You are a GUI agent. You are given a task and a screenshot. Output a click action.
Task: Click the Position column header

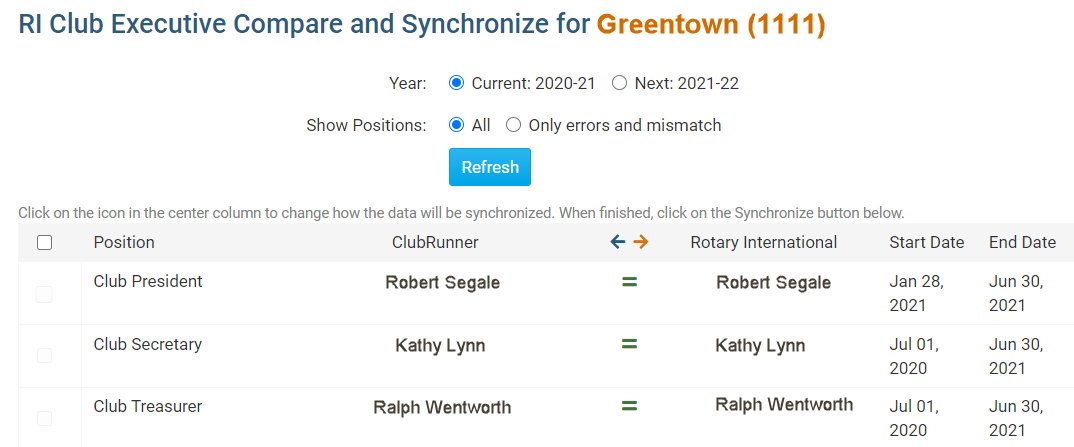click(124, 242)
